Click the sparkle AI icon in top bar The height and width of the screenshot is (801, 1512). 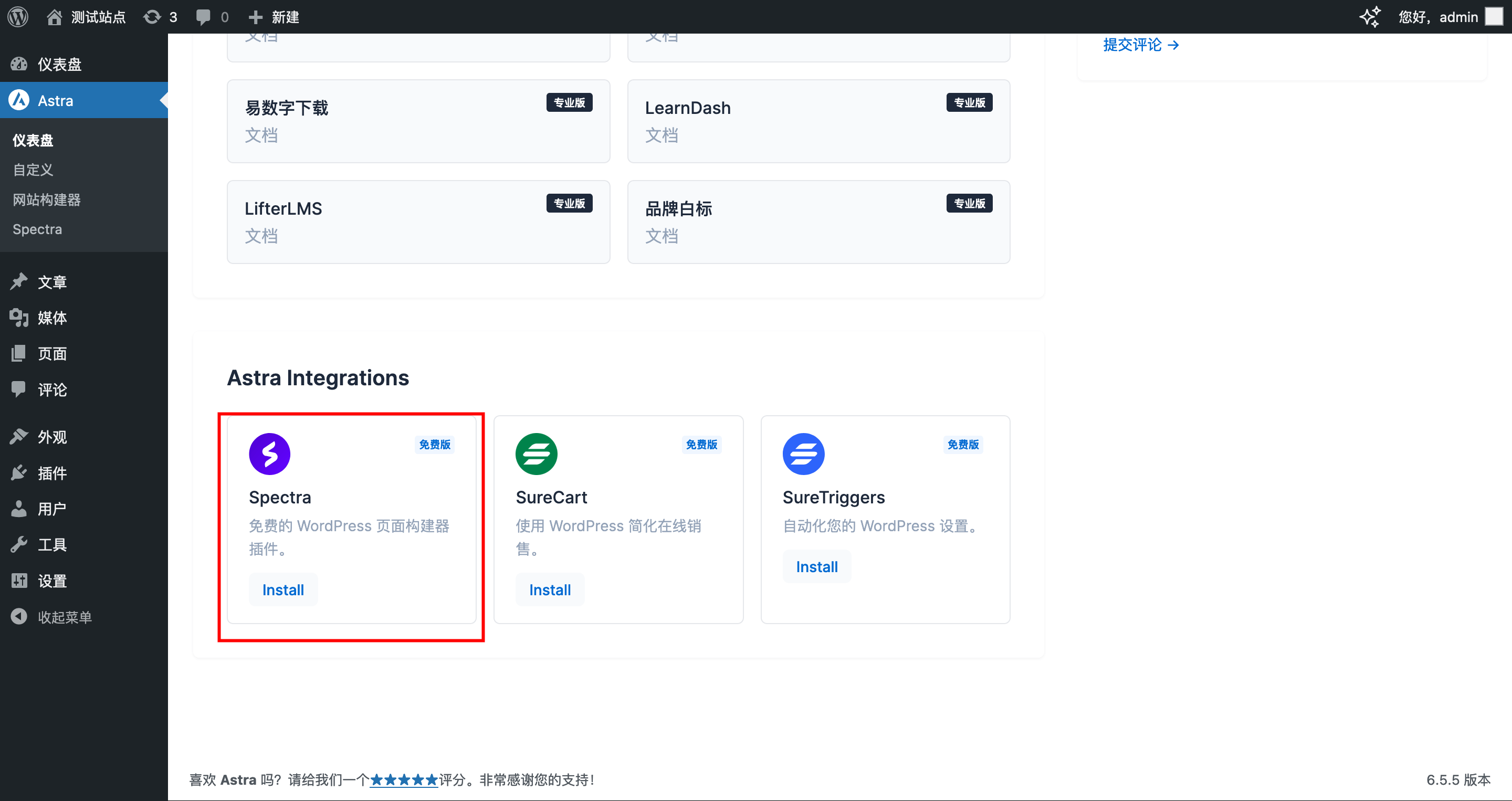tap(1370, 16)
